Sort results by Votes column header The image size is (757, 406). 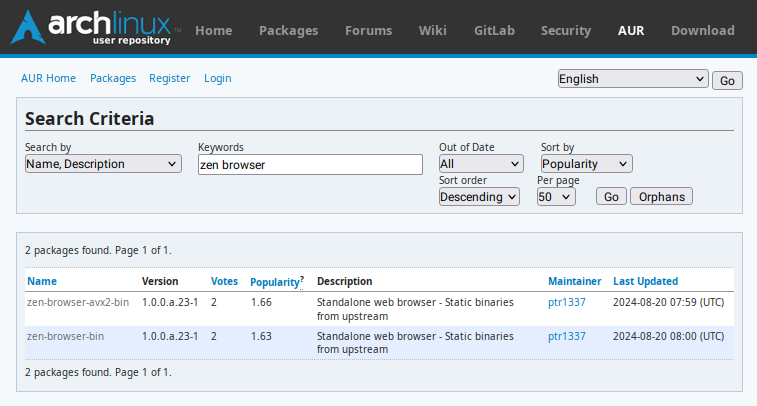(x=224, y=281)
